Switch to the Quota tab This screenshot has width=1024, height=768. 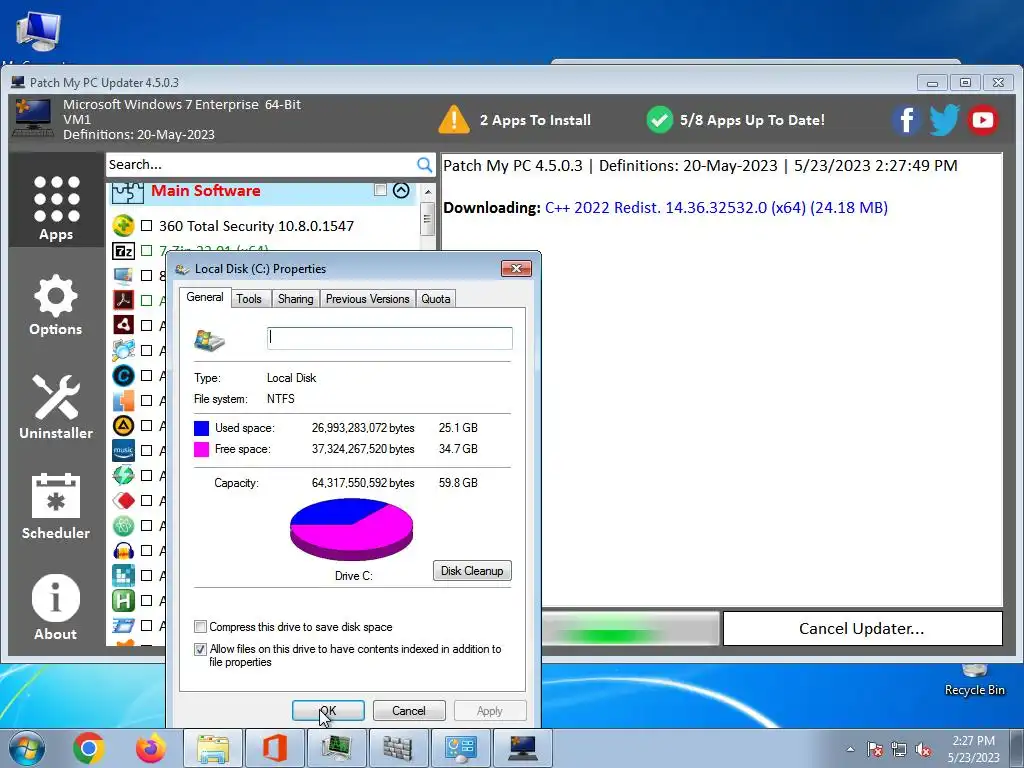click(436, 298)
